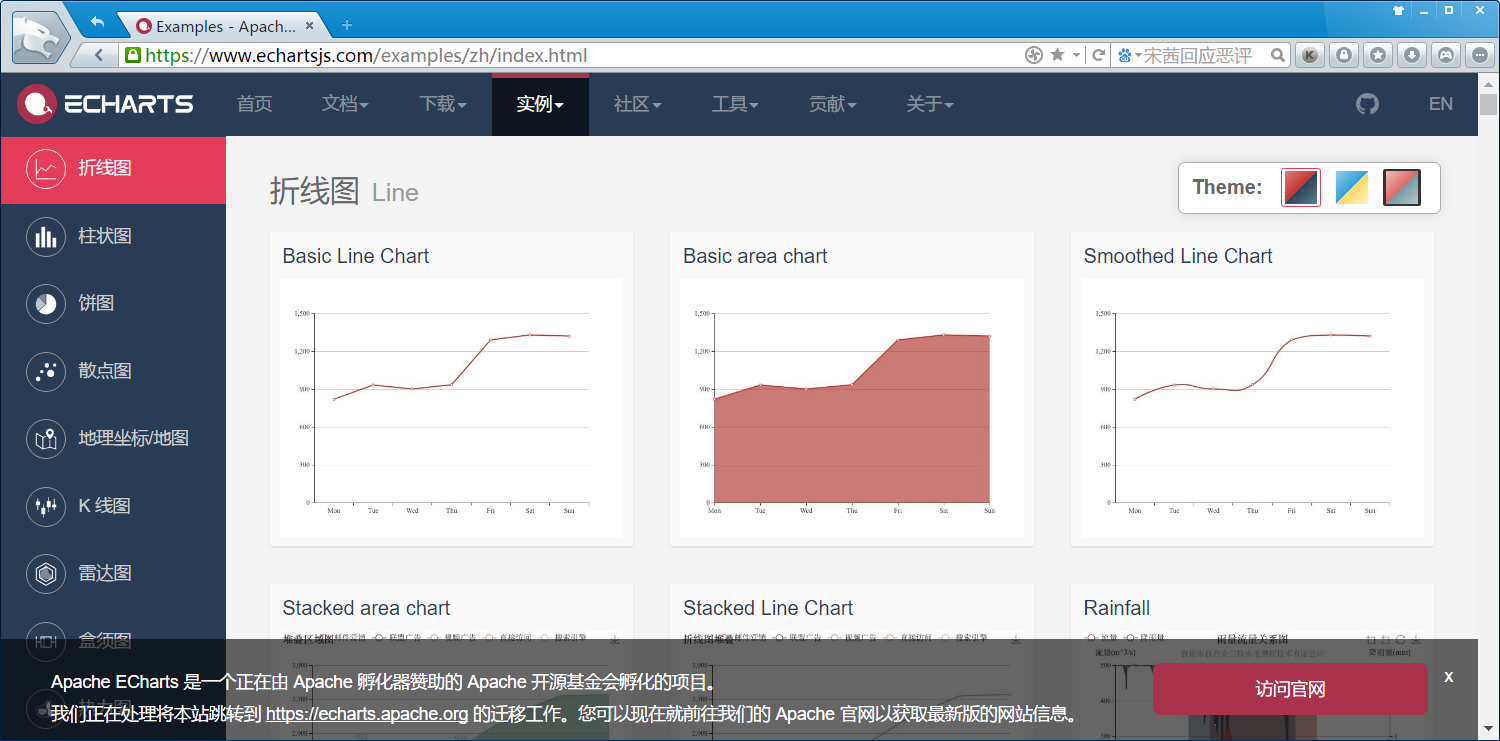Expand the 关于 dropdown menu
1500x741 pixels.
[x=930, y=104]
